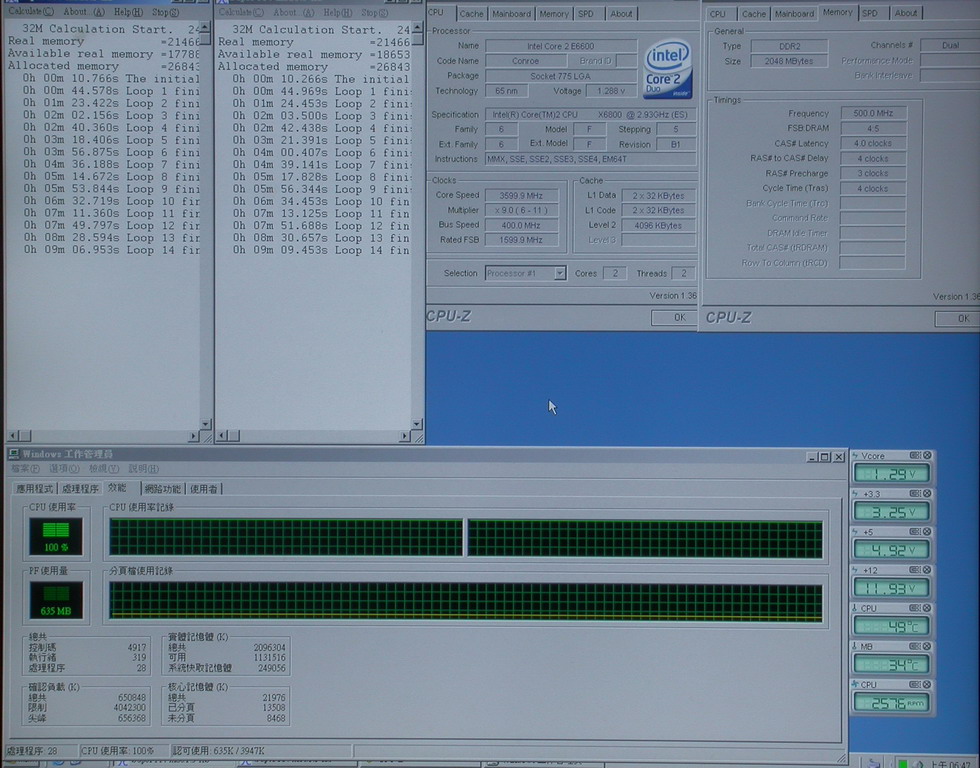Horizontal scroll-right arrow in right Super PI window
The width and height of the screenshot is (980, 768).
pyautogui.click(x=404, y=436)
